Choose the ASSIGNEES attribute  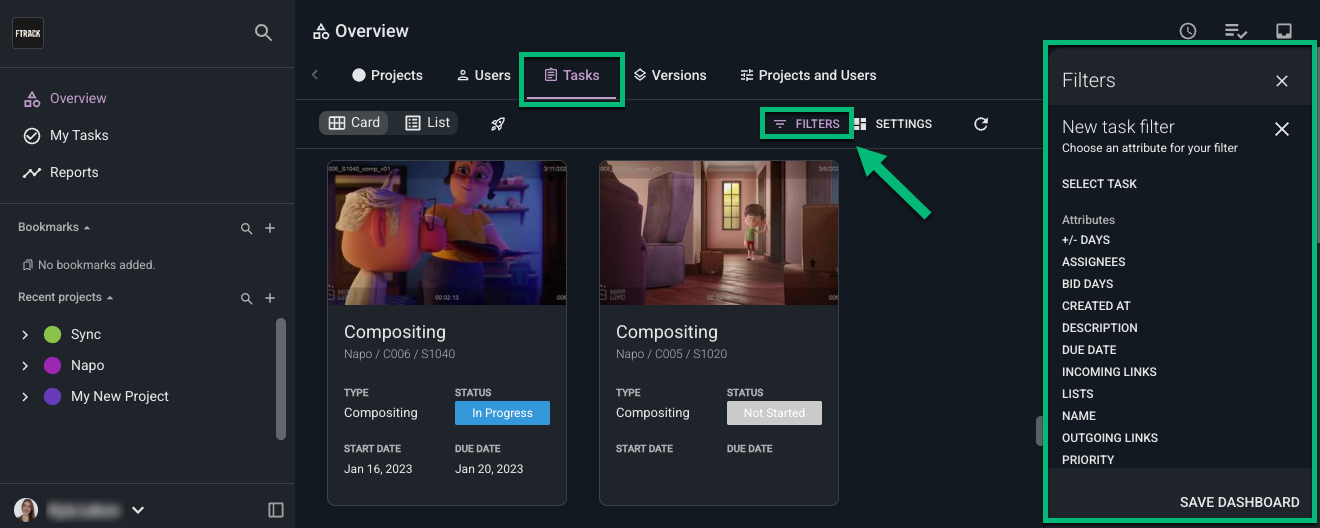point(1094,262)
